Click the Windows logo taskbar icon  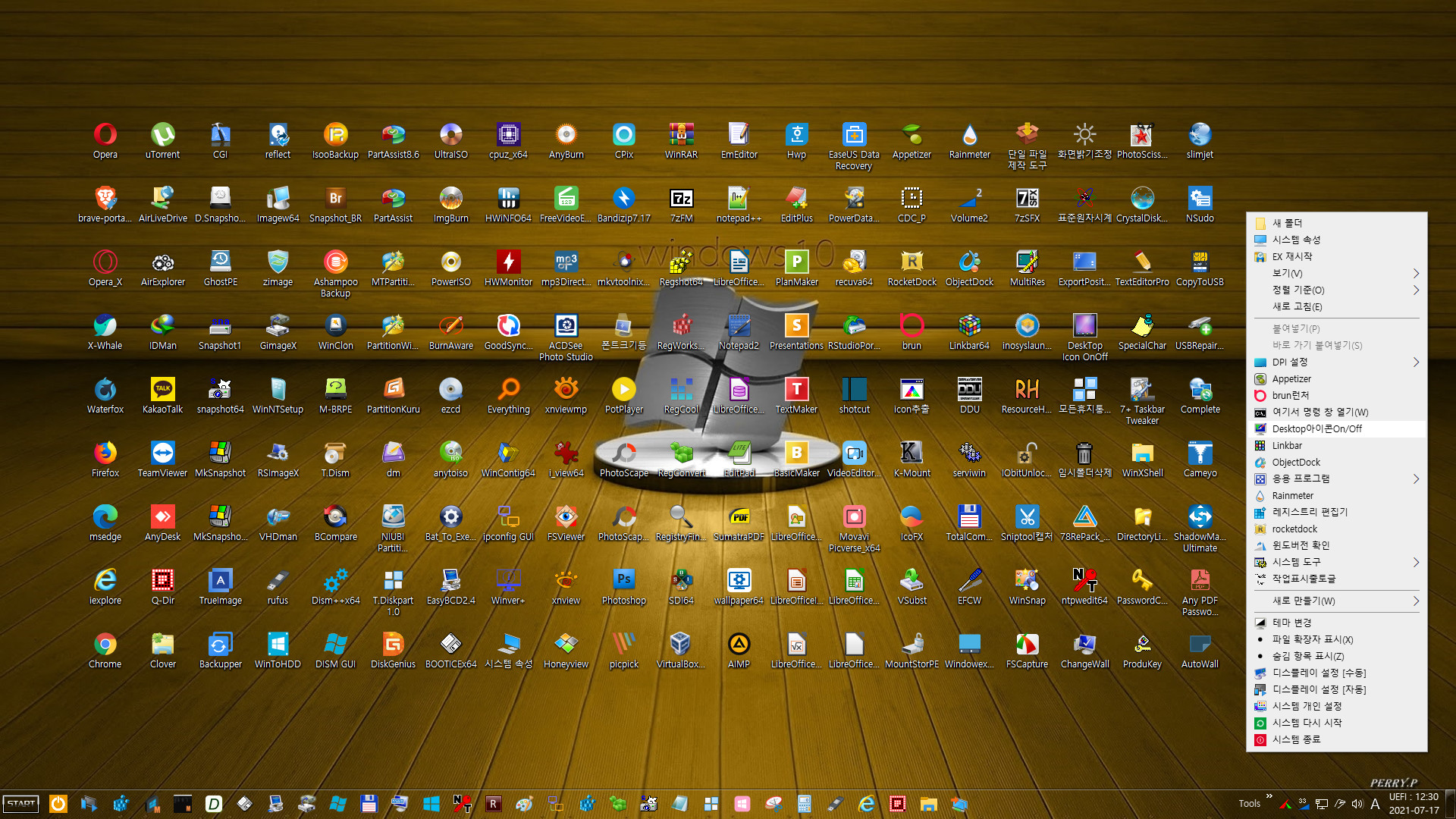pyautogui.click(x=431, y=804)
